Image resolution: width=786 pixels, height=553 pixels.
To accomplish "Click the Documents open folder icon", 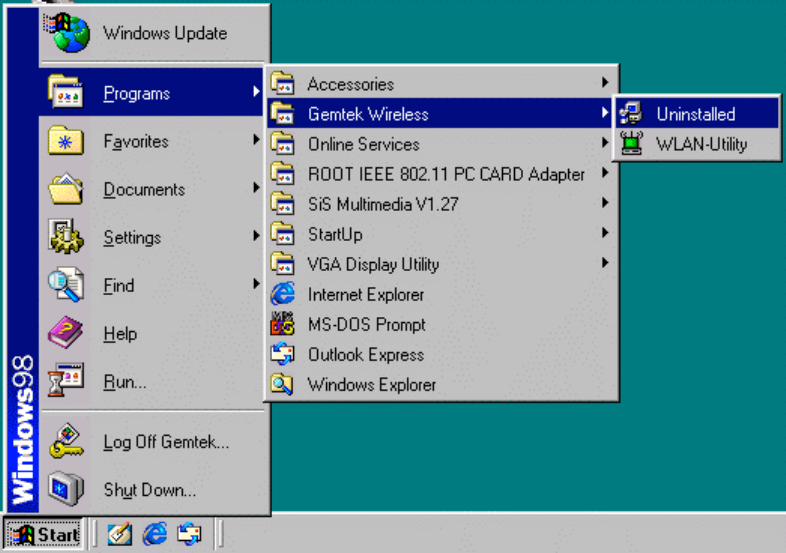I will click(65, 189).
